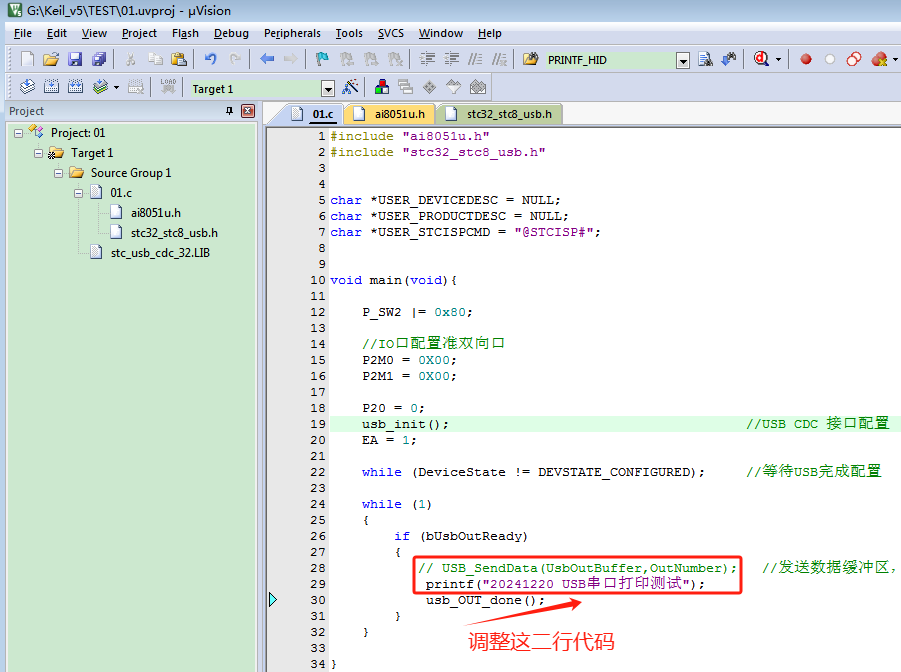Switch to the stc32_stc8_usb.h tab

tap(499, 114)
